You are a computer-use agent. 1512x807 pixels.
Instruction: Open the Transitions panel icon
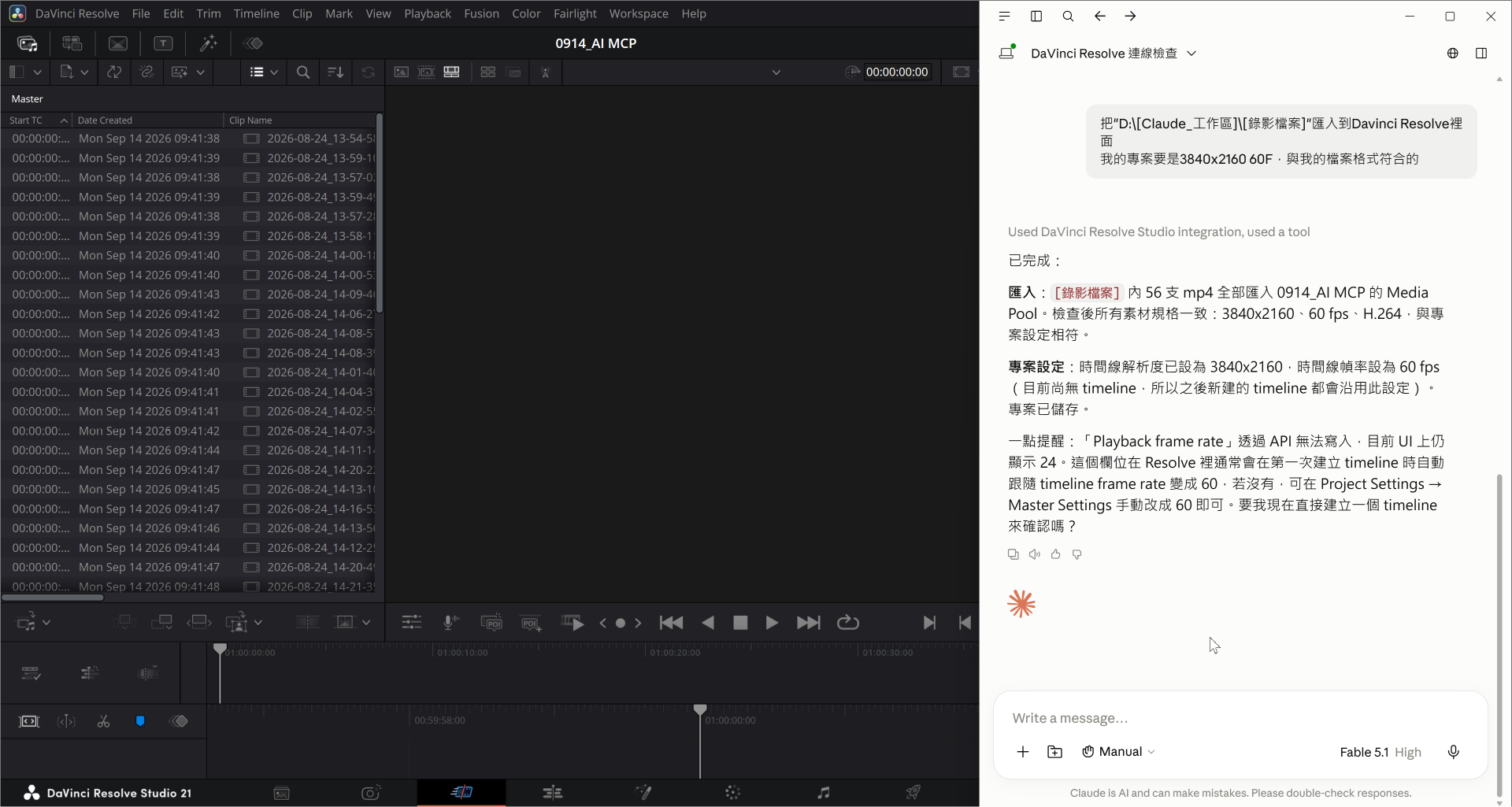[x=118, y=43]
